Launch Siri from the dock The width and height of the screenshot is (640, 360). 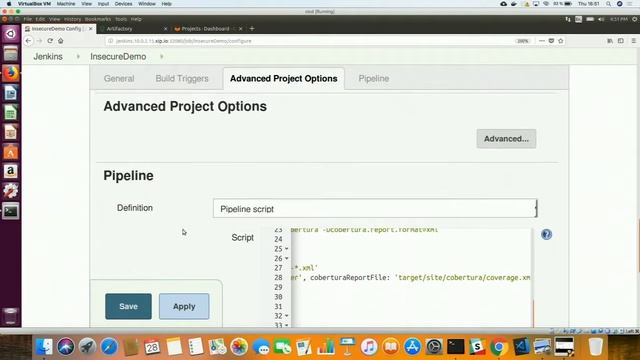tap(65, 347)
